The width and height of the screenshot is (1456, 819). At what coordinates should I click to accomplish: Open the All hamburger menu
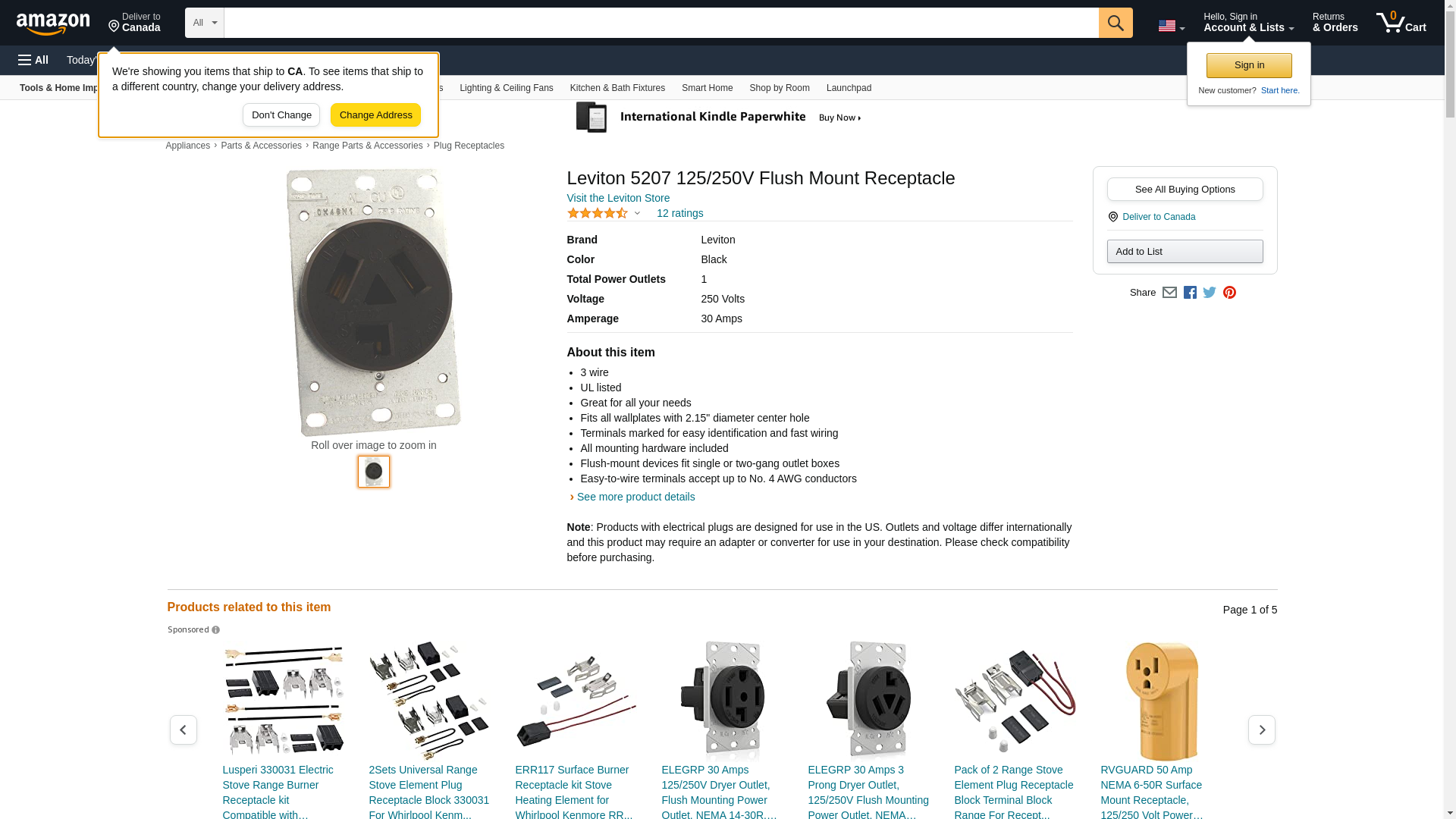tap(33, 60)
